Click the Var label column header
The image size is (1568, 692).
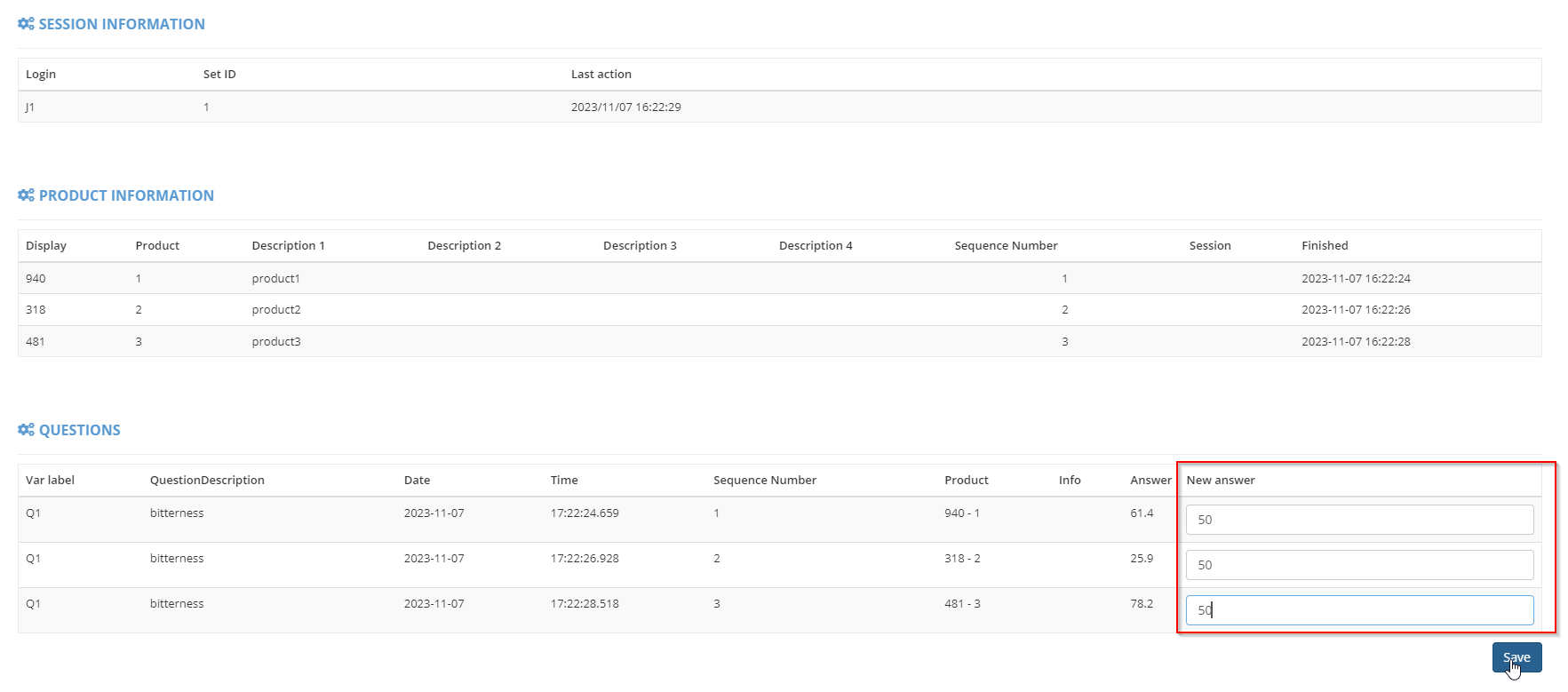click(50, 481)
